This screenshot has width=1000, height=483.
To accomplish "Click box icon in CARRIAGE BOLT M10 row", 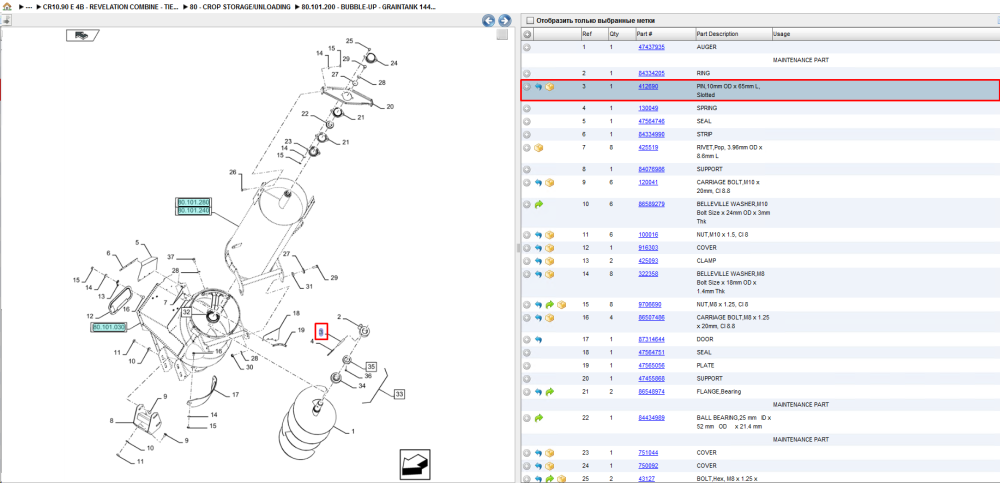I will point(549,182).
